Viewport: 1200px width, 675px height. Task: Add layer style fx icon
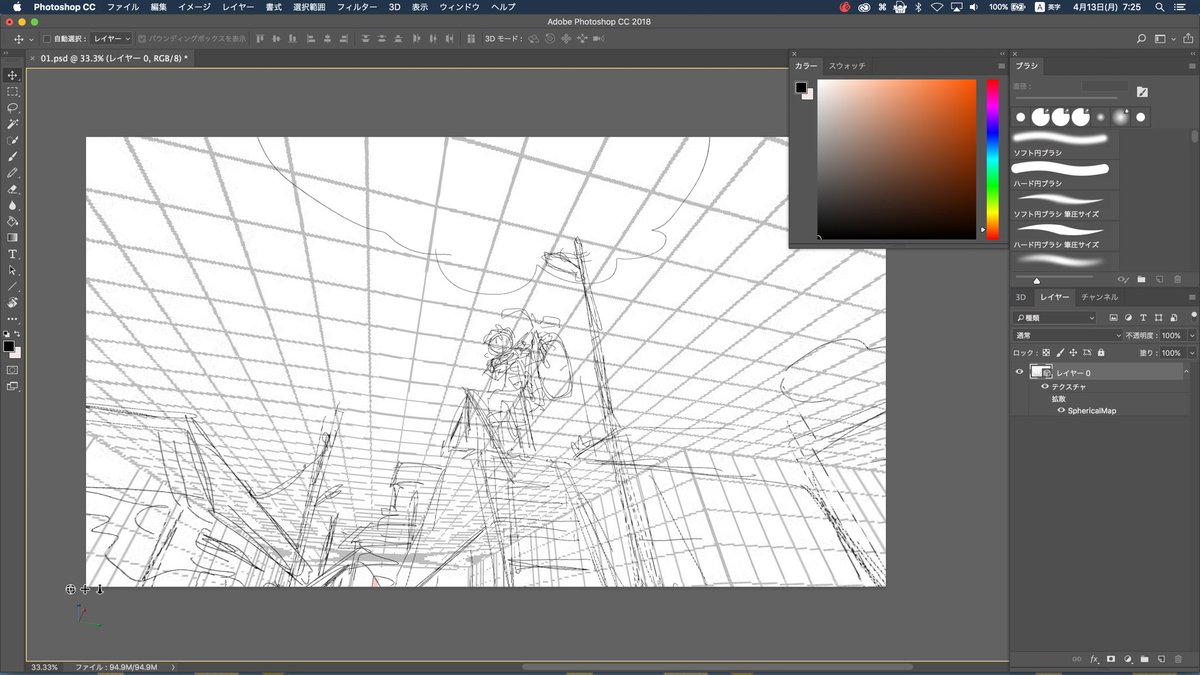(1094, 659)
